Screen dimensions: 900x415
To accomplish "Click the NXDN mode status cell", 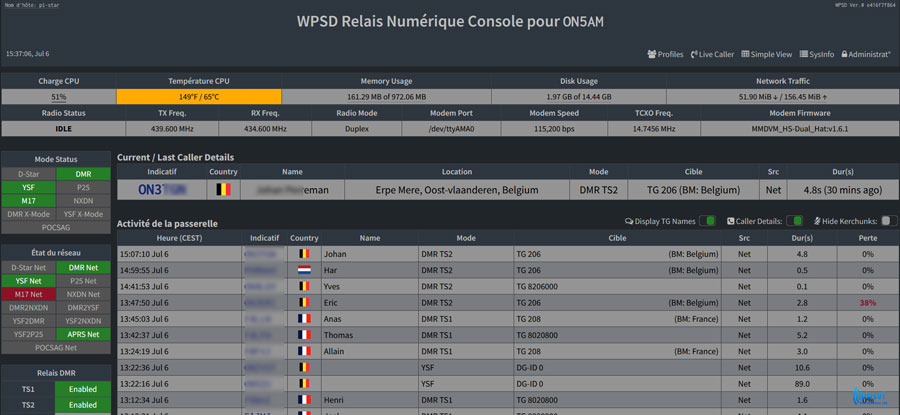I will tap(83, 201).
